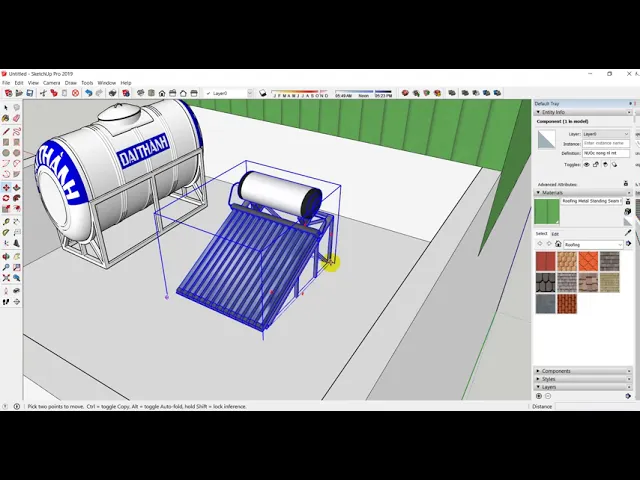Click the Undo arrow in toolbar
640x480 pixels.
[x=88, y=93]
